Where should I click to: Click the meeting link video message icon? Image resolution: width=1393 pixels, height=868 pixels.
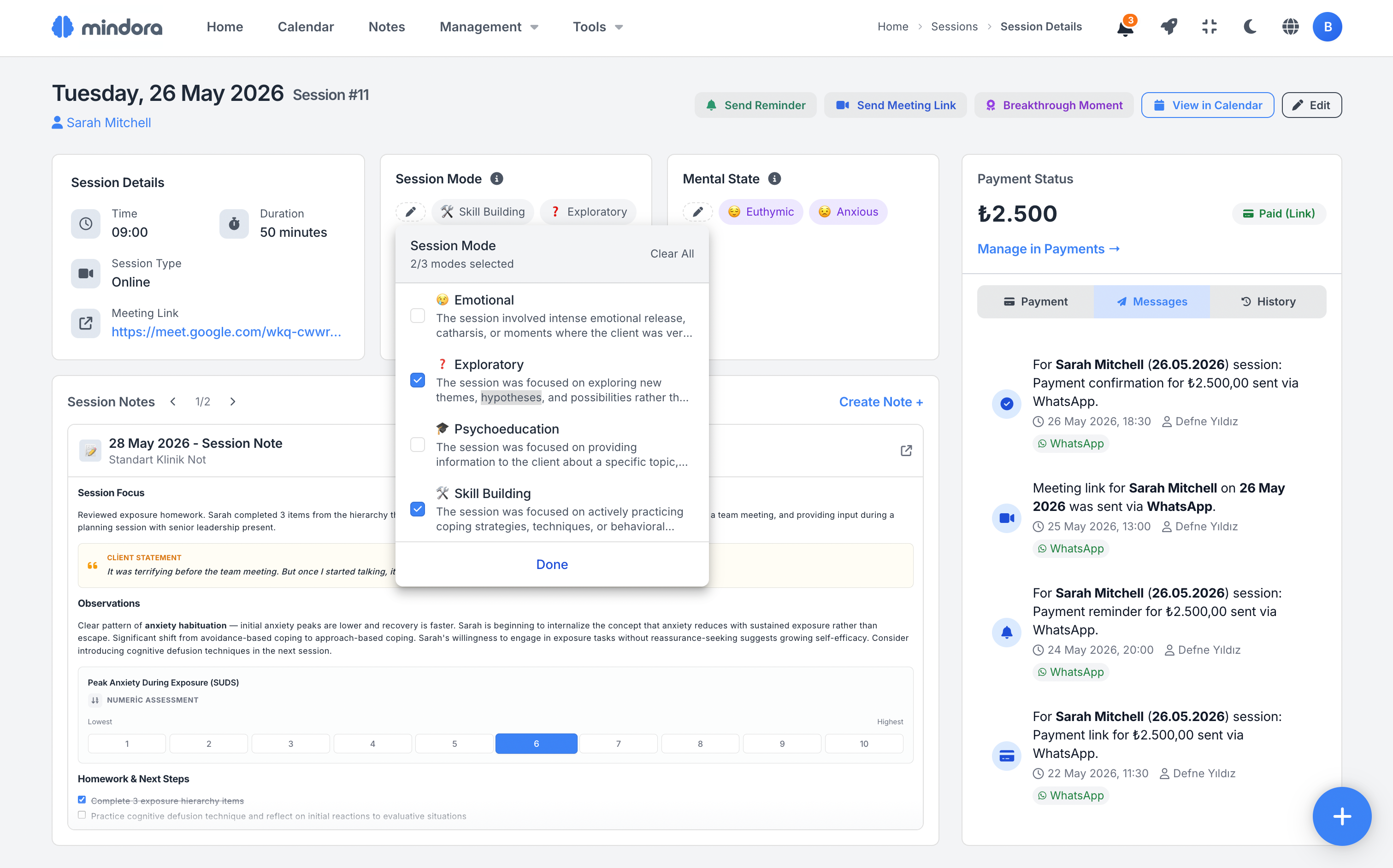[x=1007, y=518]
